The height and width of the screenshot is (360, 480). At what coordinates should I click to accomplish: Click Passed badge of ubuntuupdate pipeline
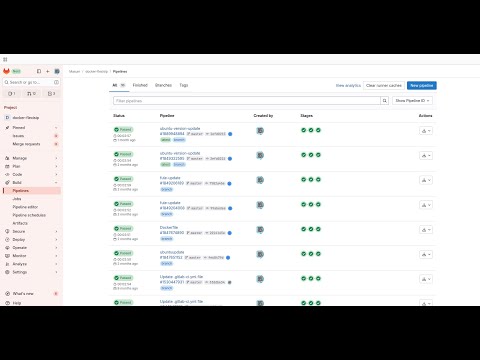point(123,253)
